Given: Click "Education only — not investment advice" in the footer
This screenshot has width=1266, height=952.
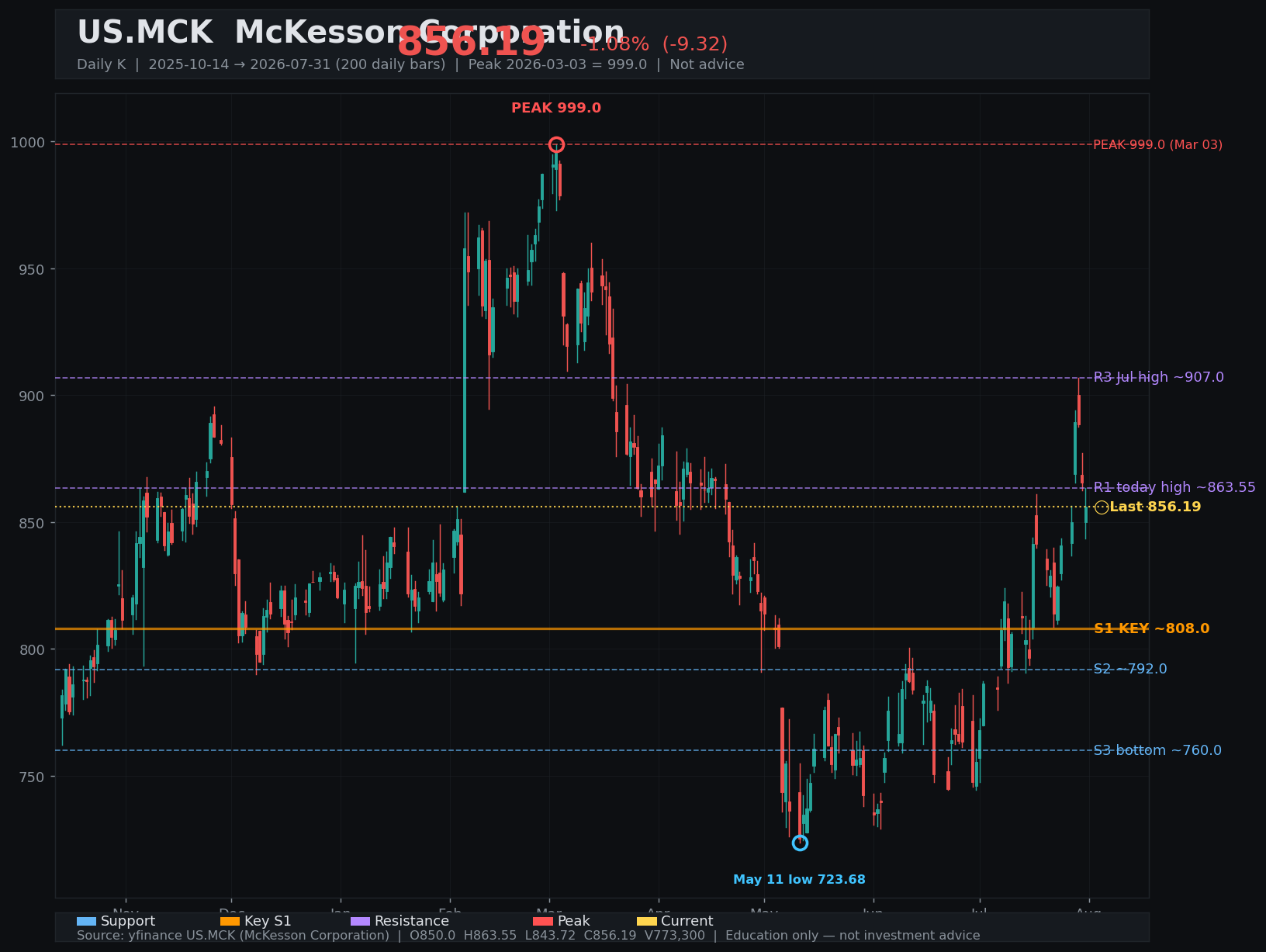Looking at the screenshot, I should point(853,936).
